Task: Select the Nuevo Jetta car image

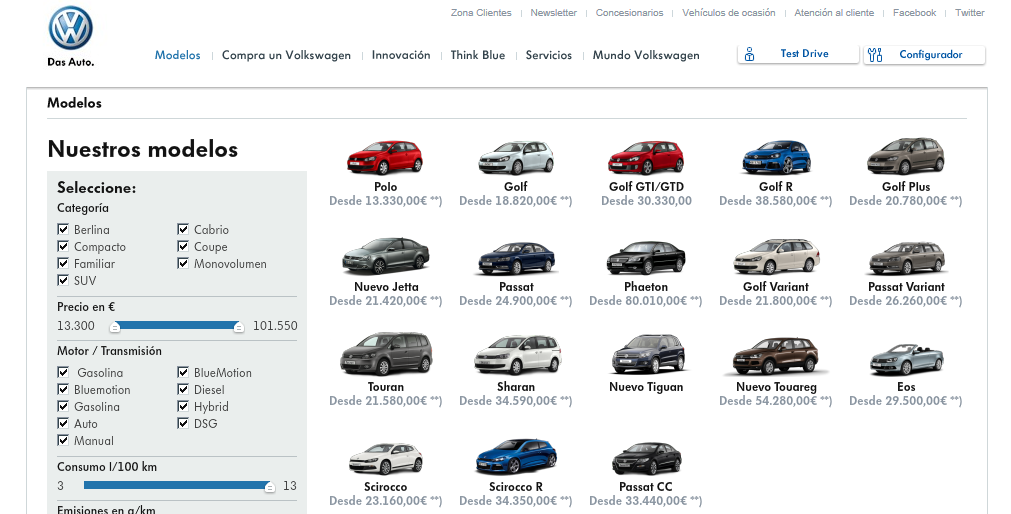Action: pyautogui.click(x=386, y=256)
